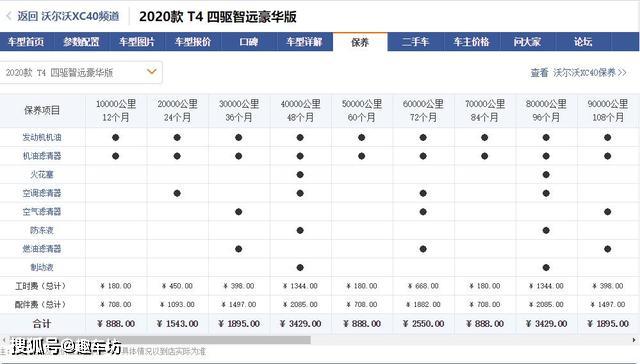Click the 工时费 ¥668.00 cell
This screenshot has height=364, width=640.
click(x=423, y=286)
